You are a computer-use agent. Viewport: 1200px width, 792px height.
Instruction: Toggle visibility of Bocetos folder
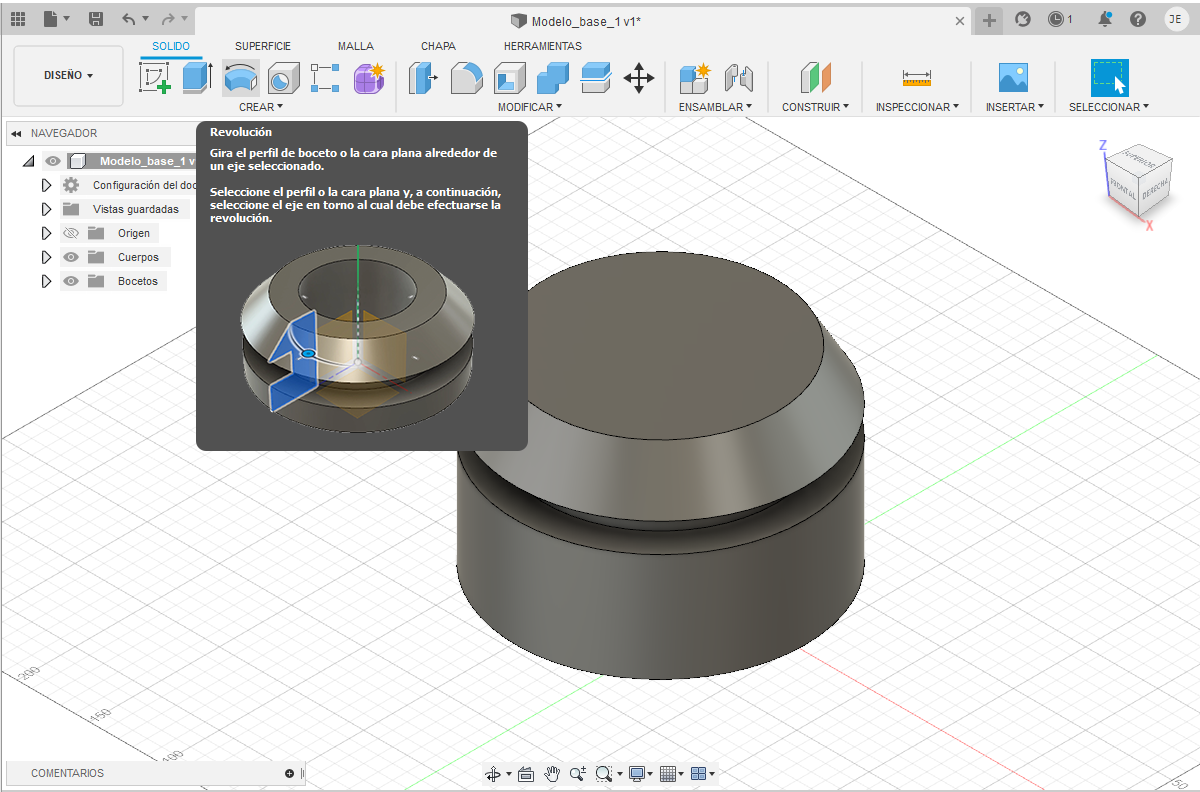pos(71,281)
